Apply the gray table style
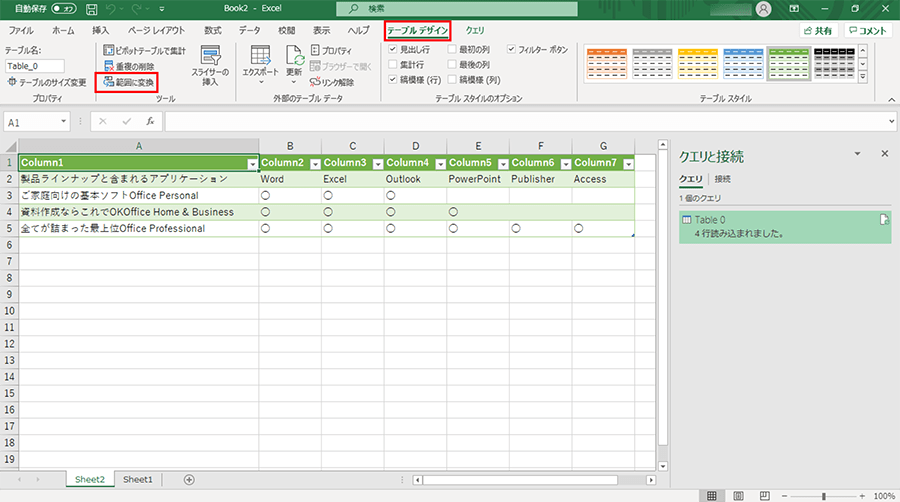This screenshot has height=502, width=900. [652, 64]
